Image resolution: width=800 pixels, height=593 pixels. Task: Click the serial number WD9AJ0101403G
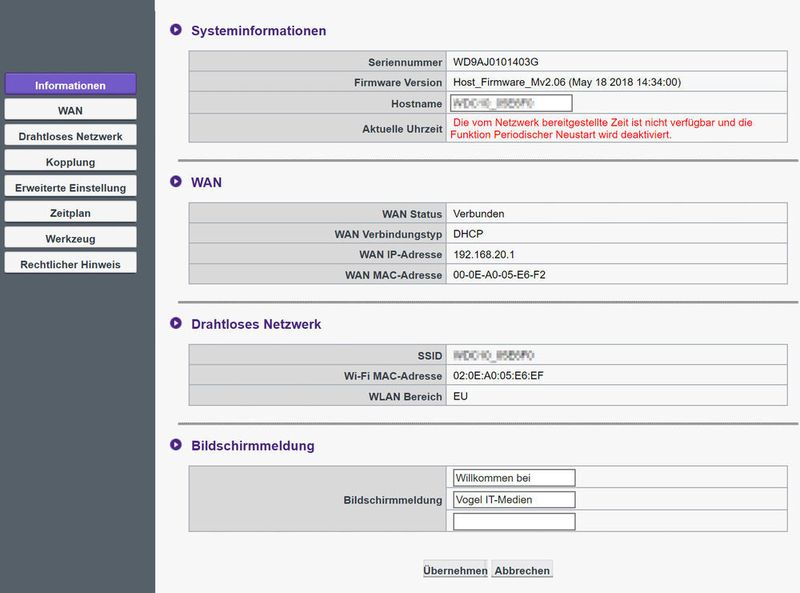point(502,62)
